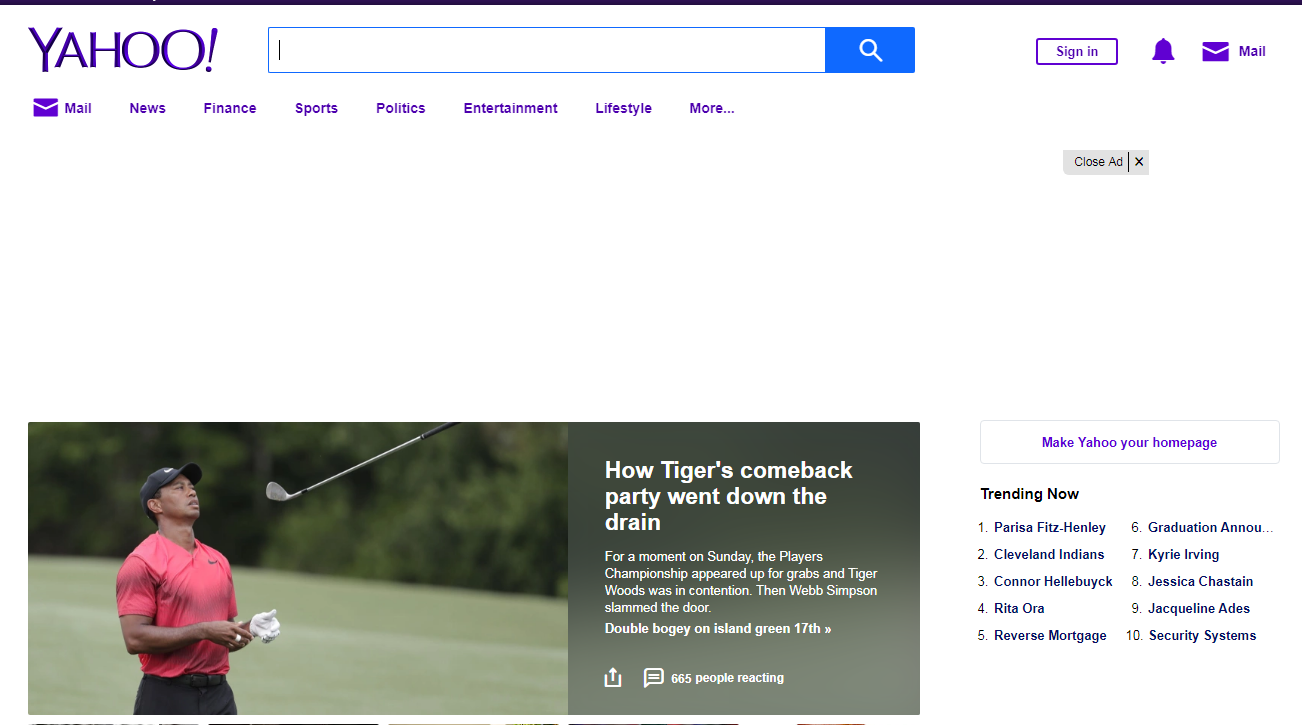The image size is (1302, 725).
Task: Open the Finance section
Action: pos(230,108)
